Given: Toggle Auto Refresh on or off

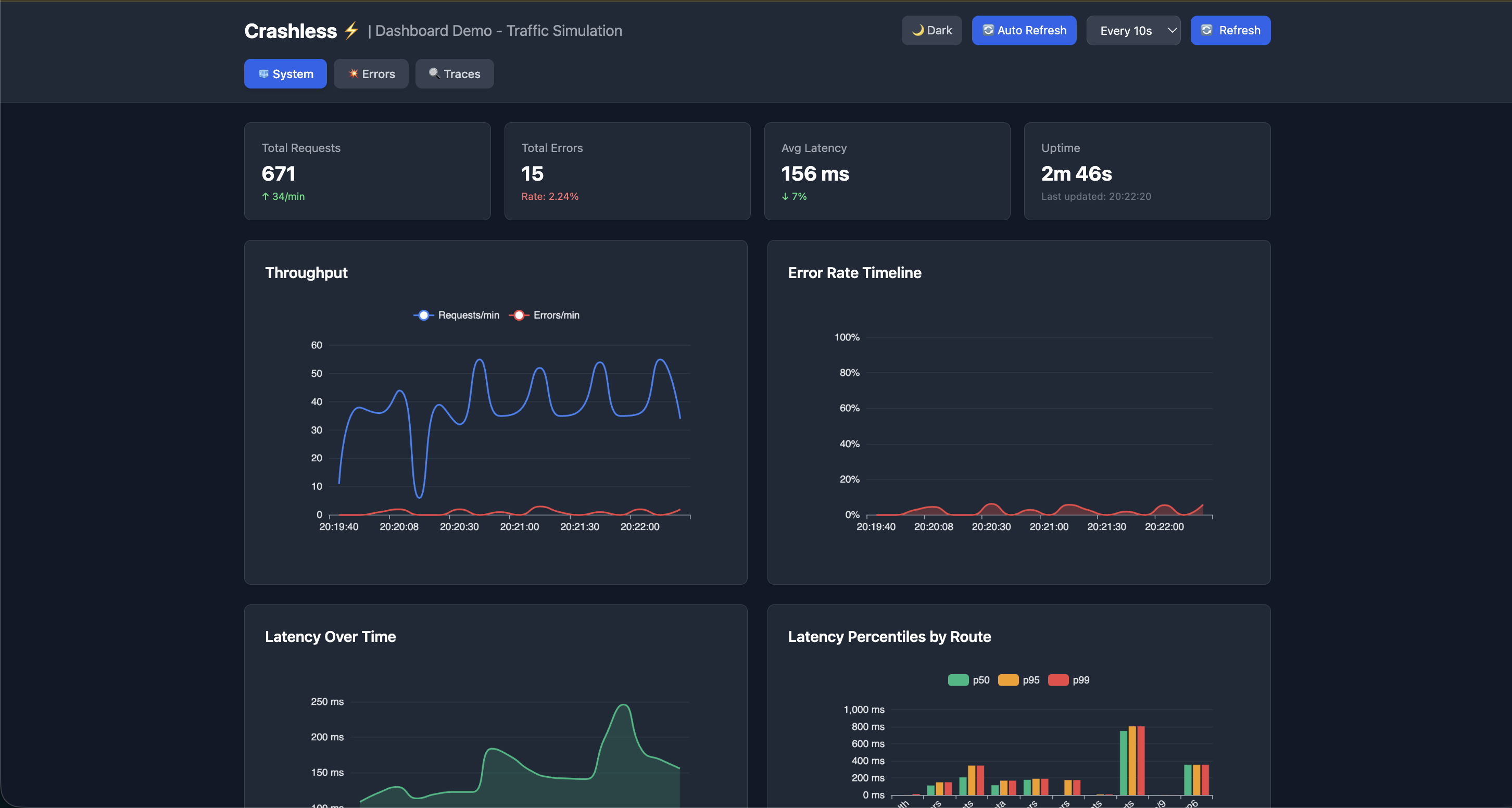Looking at the screenshot, I should (x=1024, y=31).
